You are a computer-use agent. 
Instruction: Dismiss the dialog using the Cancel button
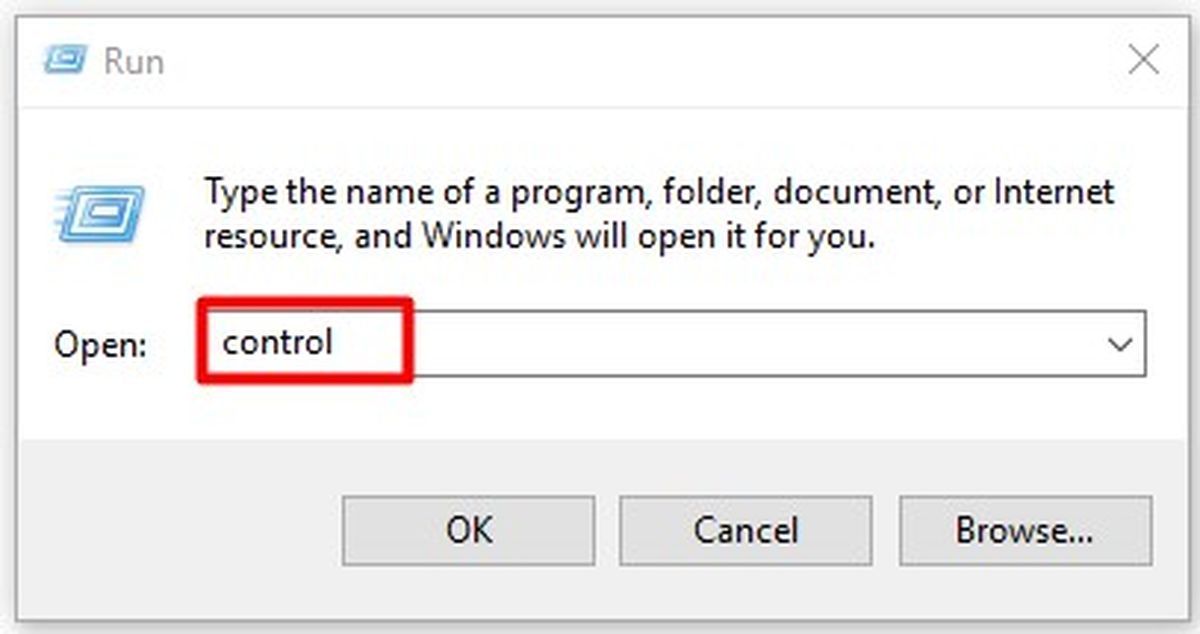click(x=746, y=530)
